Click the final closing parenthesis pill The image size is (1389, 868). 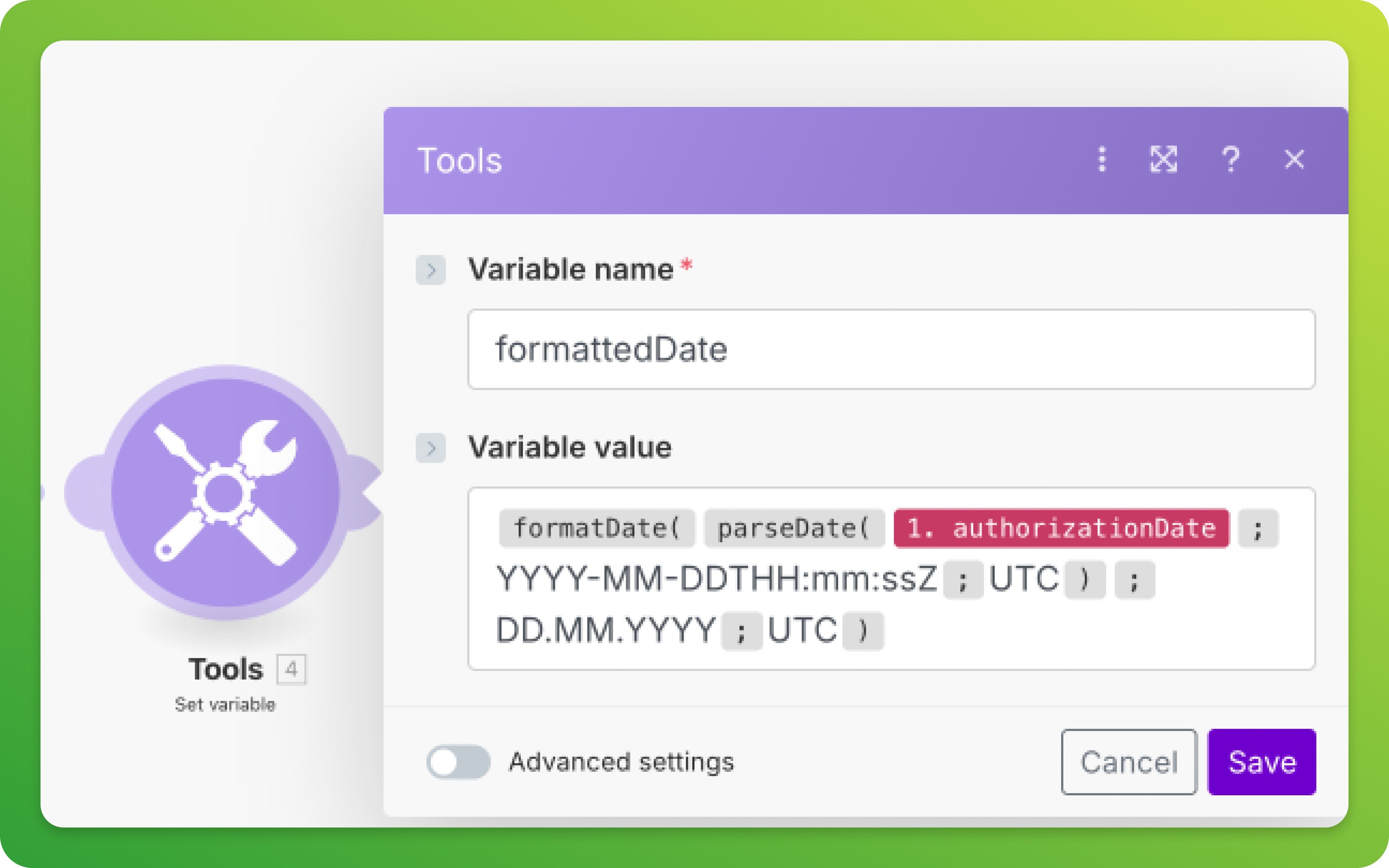point(863,630)
